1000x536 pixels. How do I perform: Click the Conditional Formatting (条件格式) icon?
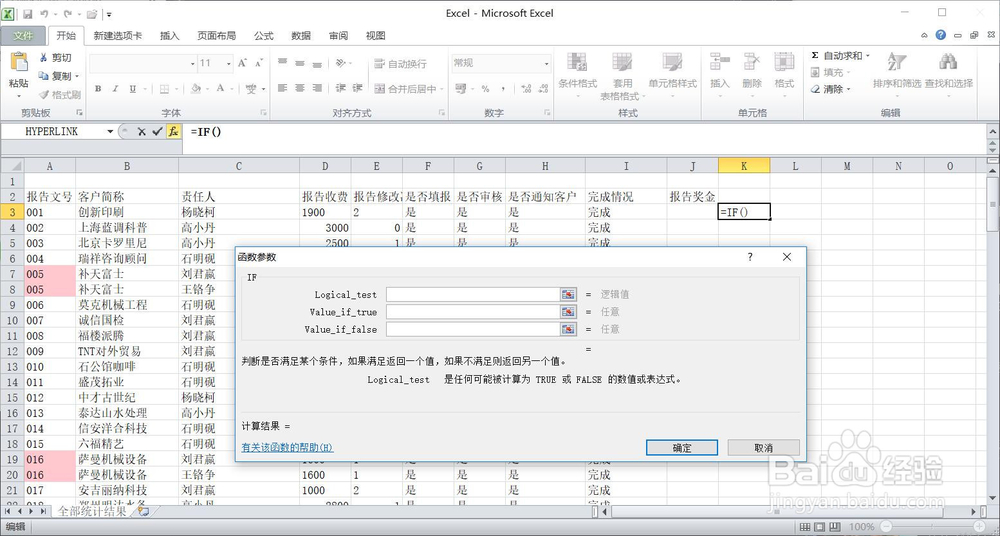click(577, 62)
